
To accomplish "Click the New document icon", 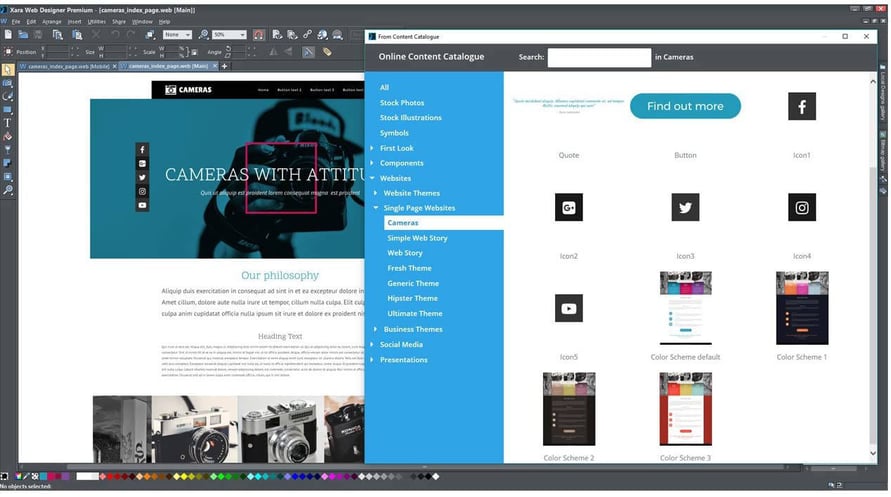I will tap(8, 35).
